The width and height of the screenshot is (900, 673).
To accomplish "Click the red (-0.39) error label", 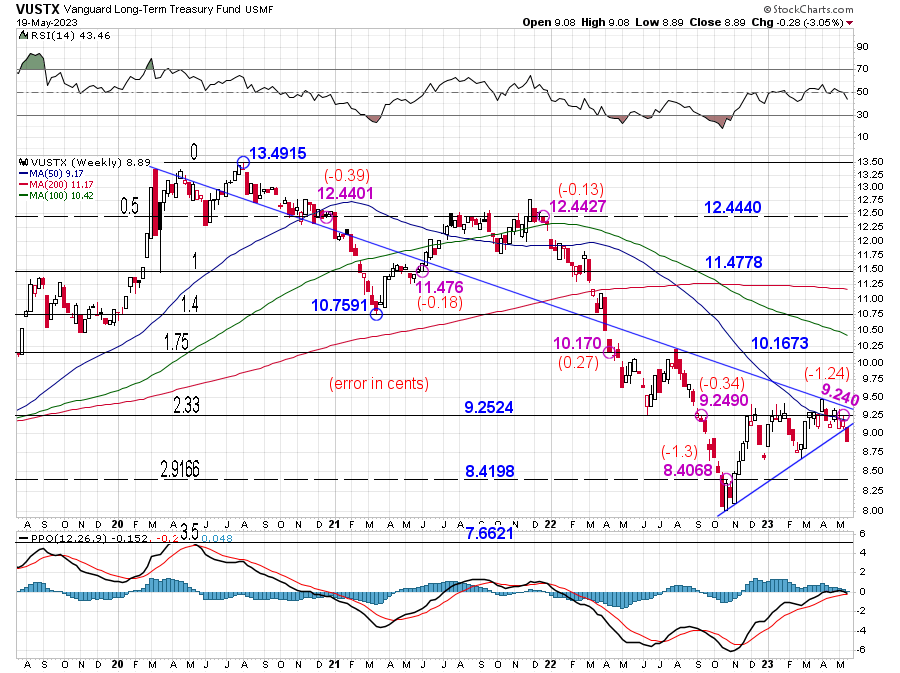I will tap(347, 174).
